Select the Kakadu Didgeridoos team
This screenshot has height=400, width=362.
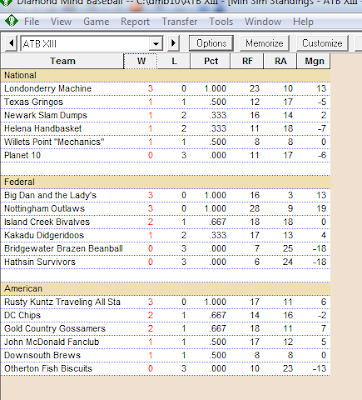pyautogui.click(x=44, y=235)
